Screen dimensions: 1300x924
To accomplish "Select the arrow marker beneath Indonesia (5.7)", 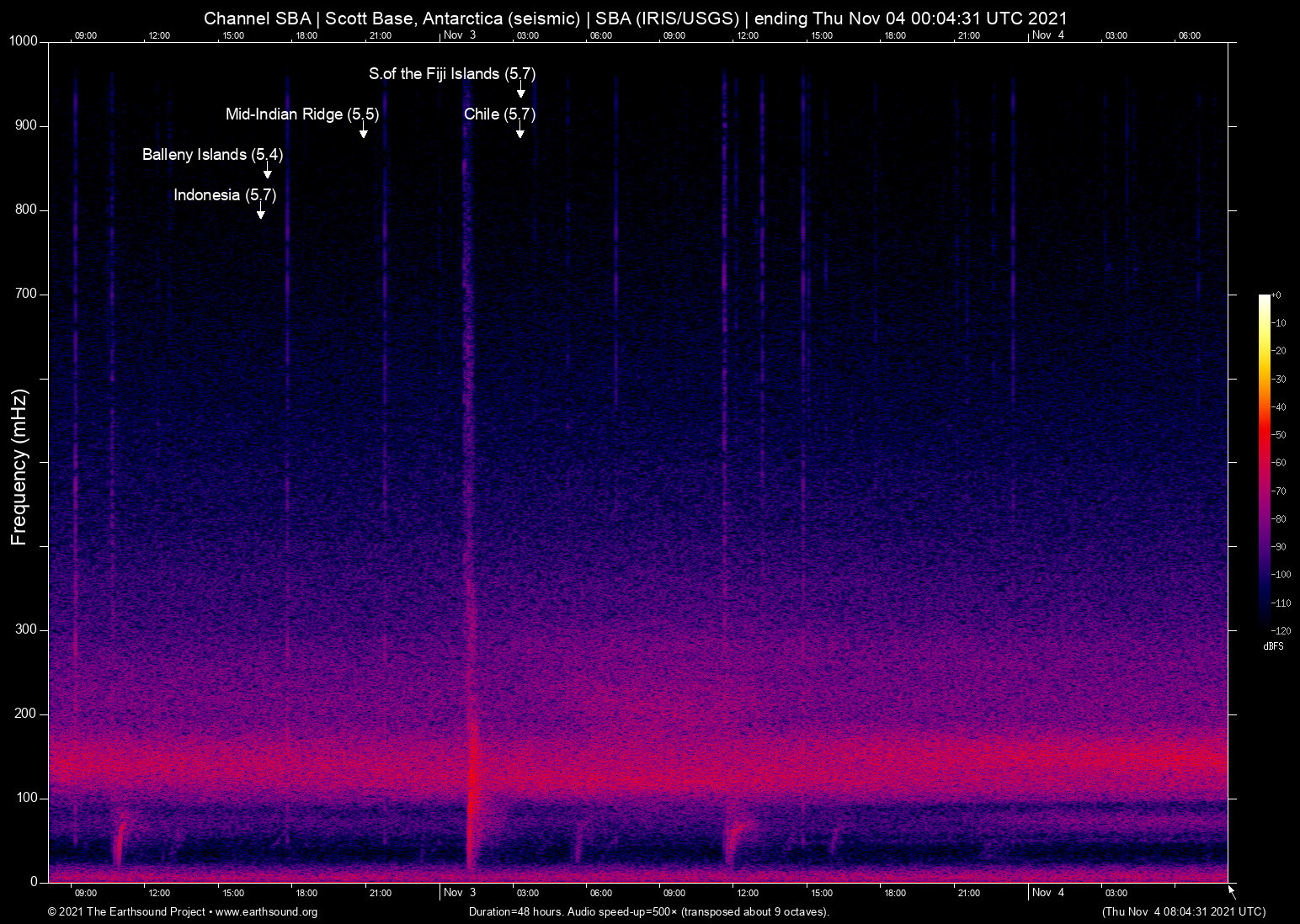I will point(260,212).
